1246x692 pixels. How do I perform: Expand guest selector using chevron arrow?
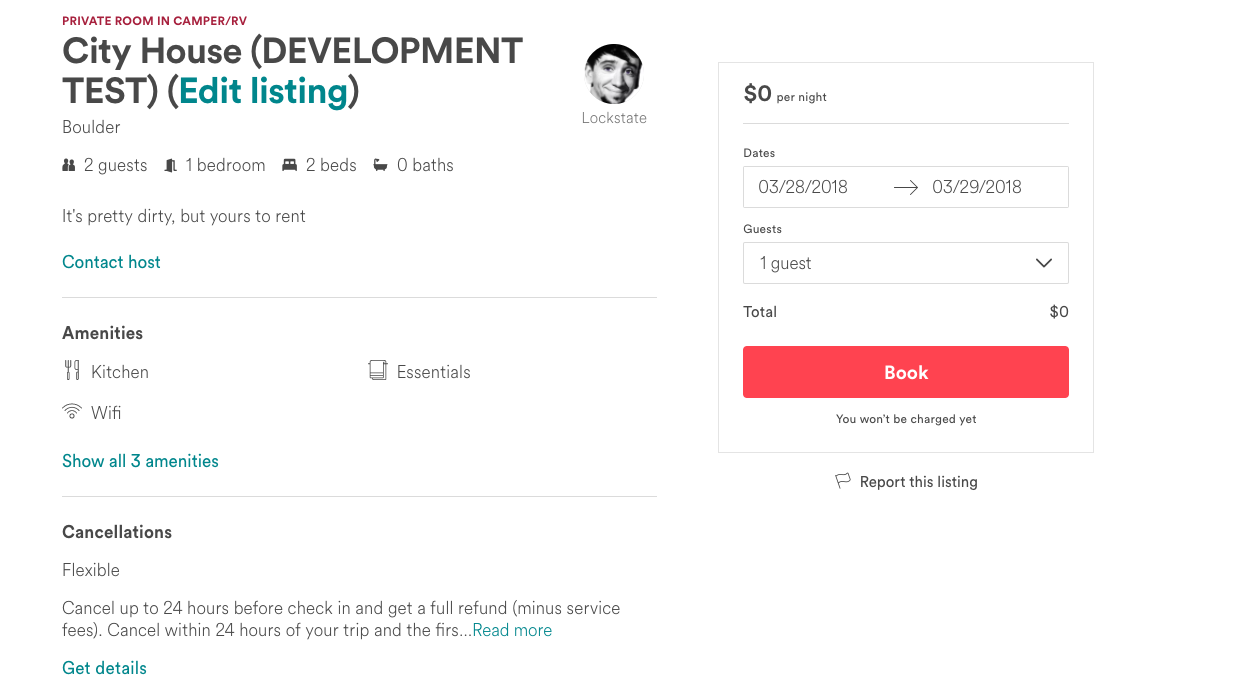click(x=1043, y=263)
